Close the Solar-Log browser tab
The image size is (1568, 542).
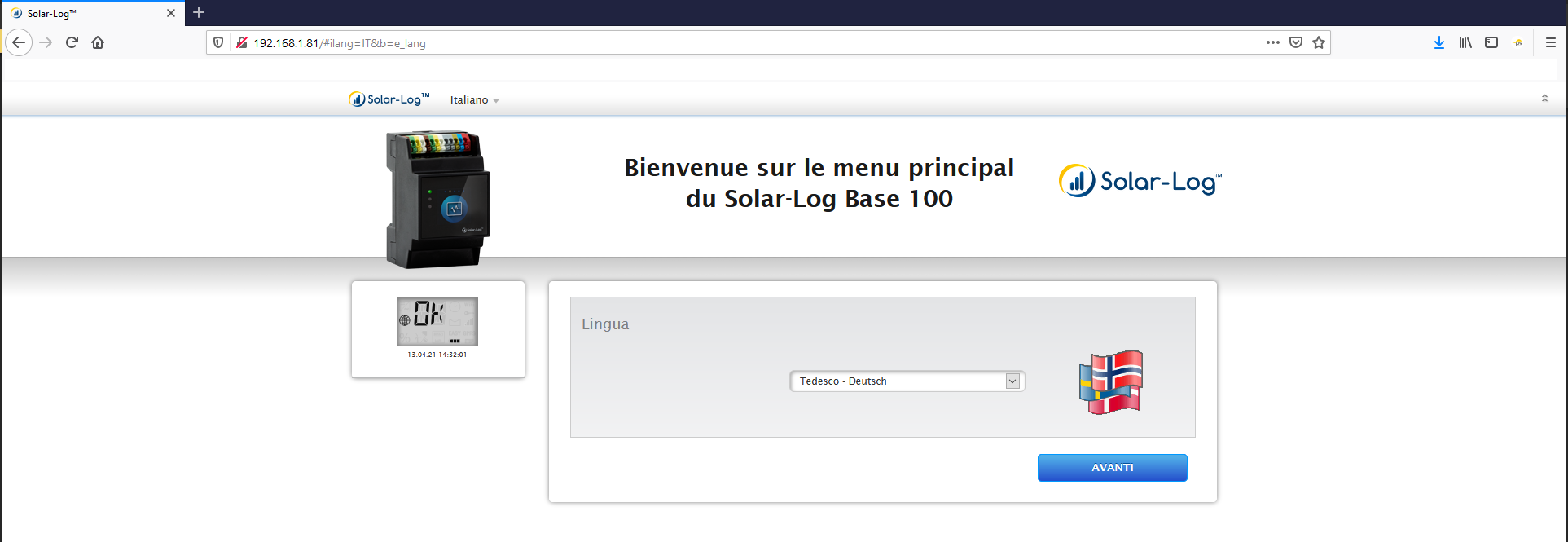pos(171,13)
